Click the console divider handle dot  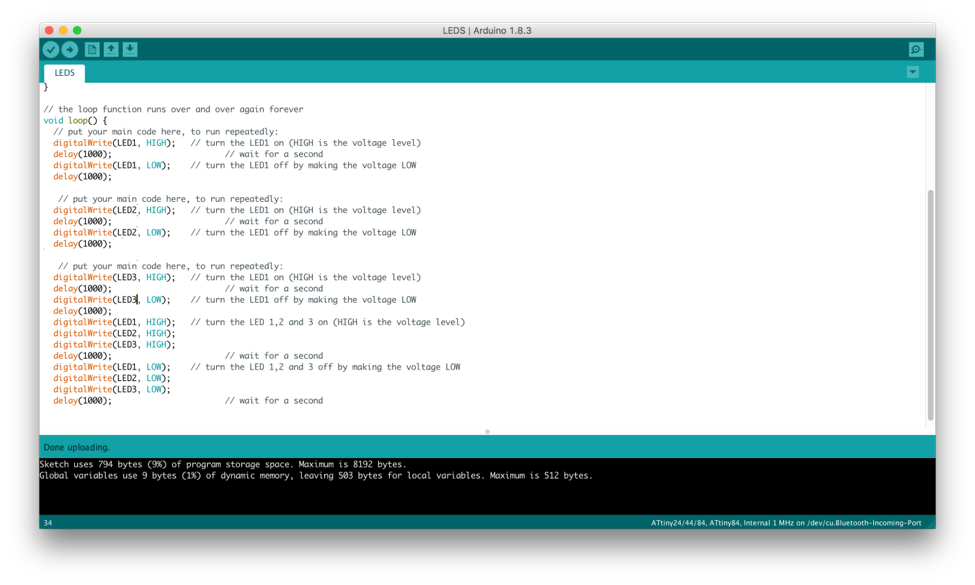[488, 431]
